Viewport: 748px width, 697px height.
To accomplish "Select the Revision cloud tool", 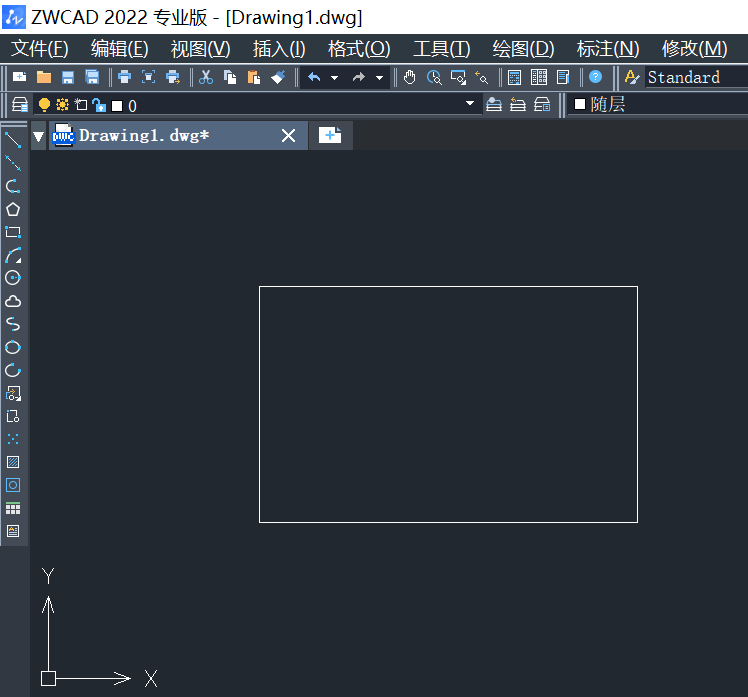I will coord(13,301).
